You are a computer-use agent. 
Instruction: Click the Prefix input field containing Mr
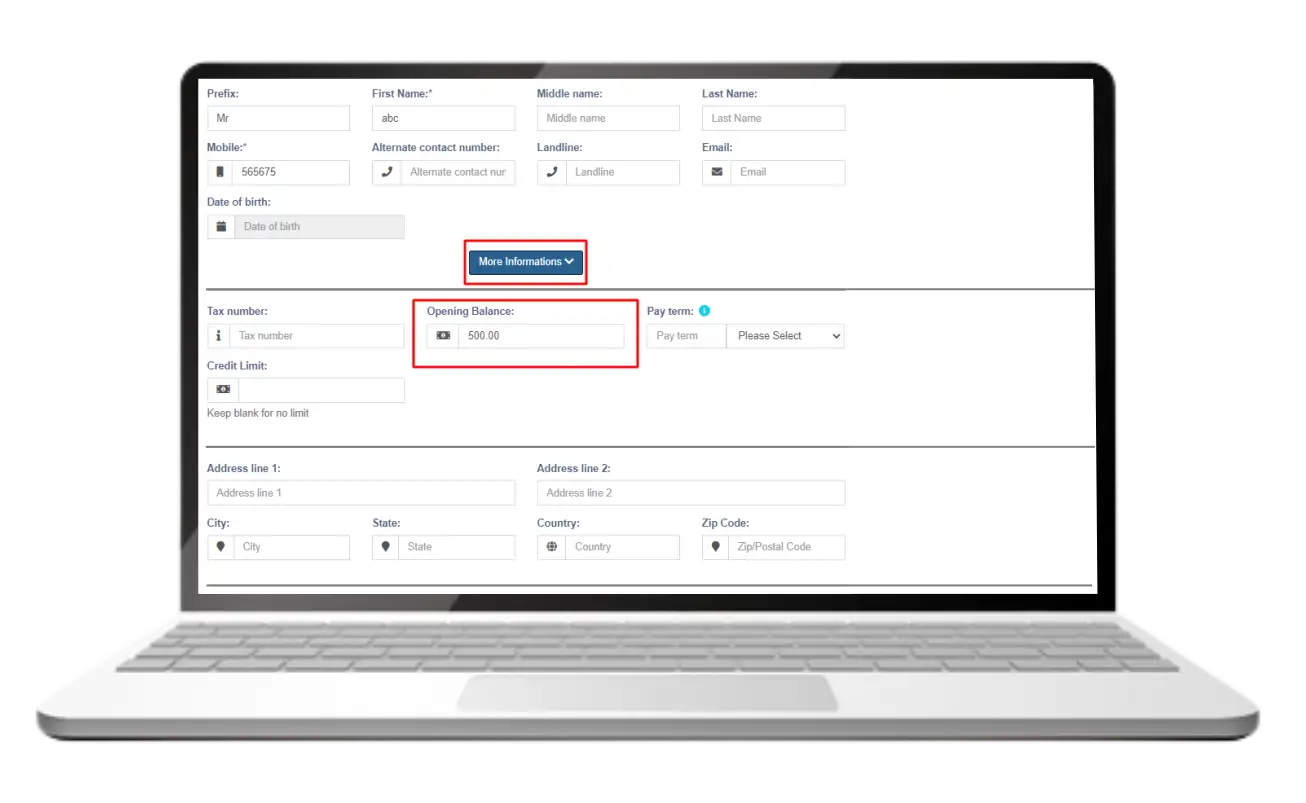click(278, 118)
